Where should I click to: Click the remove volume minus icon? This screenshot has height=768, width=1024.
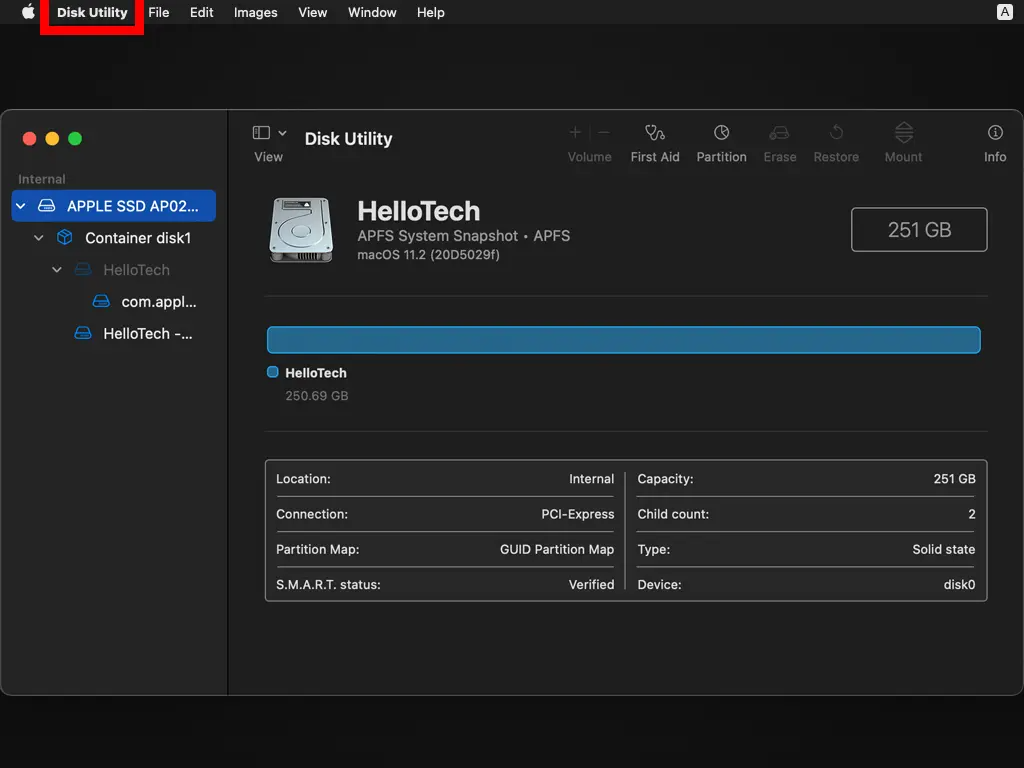[x=603, y=132]
